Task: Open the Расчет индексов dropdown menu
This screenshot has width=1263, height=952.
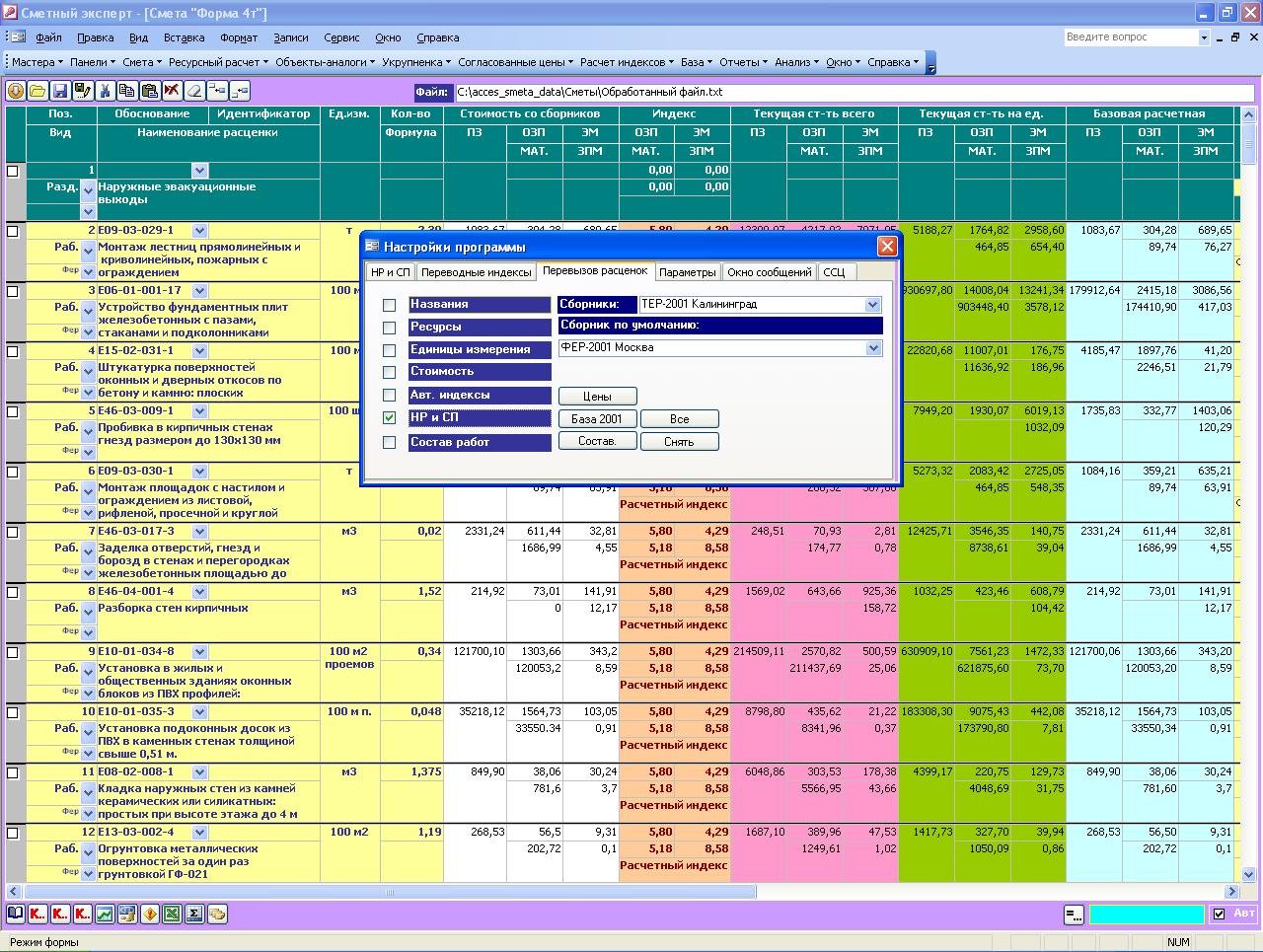Action: pos(627,62)
